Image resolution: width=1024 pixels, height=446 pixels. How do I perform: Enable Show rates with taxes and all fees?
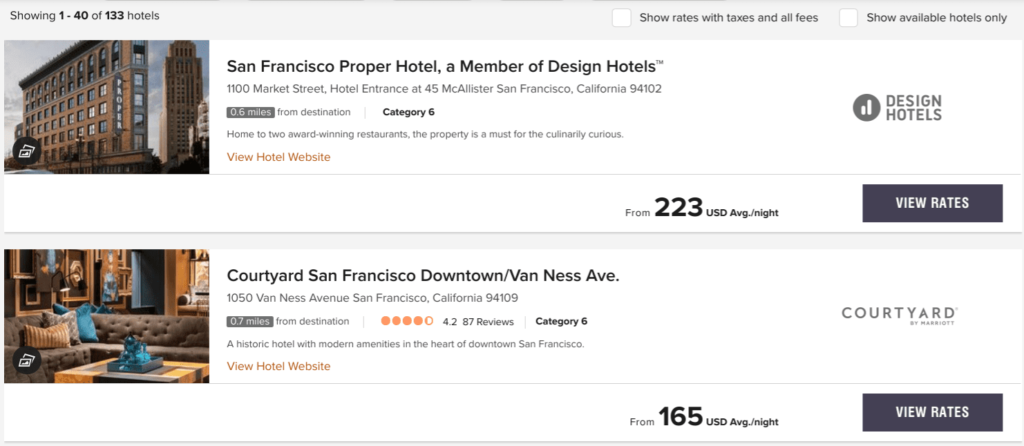(x=622, y=17)
